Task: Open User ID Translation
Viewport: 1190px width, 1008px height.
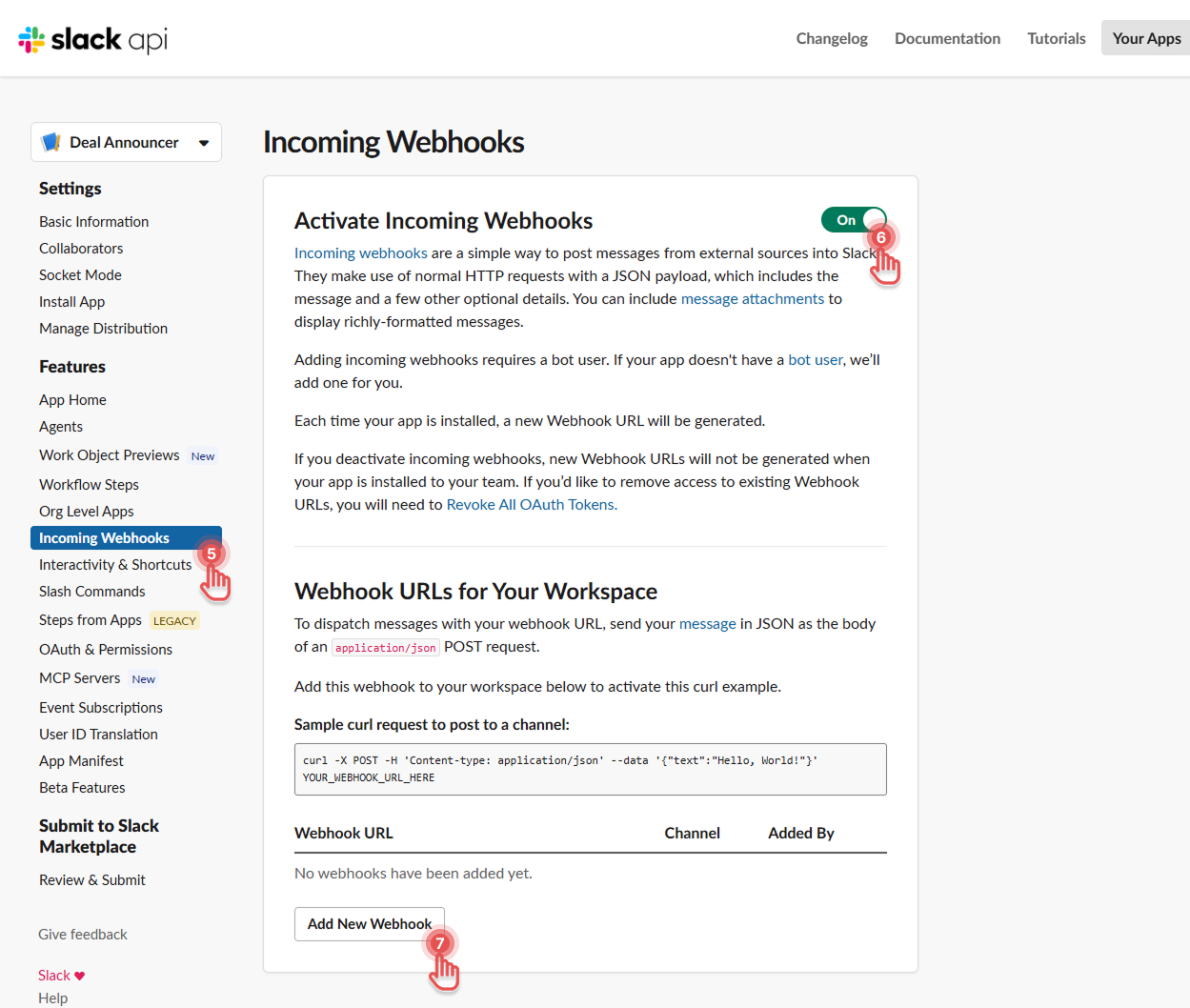Action: tap(98, 734)
